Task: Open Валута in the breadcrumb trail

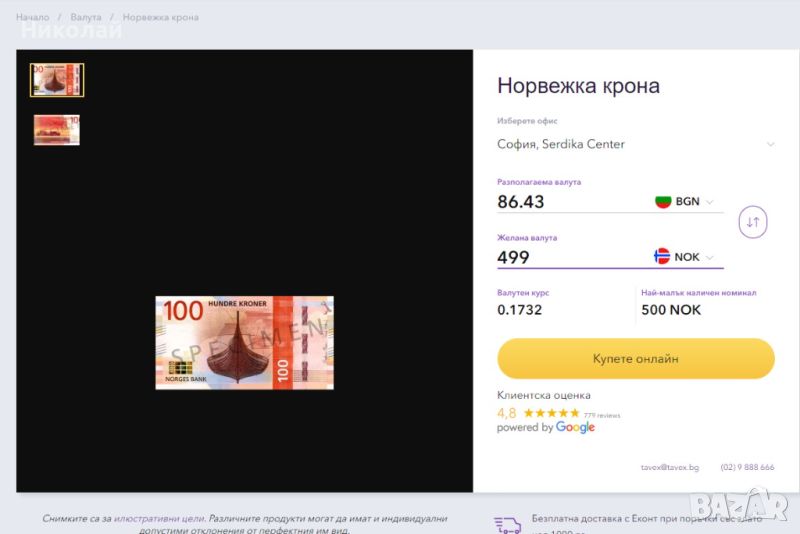Action: click(86, 17)
